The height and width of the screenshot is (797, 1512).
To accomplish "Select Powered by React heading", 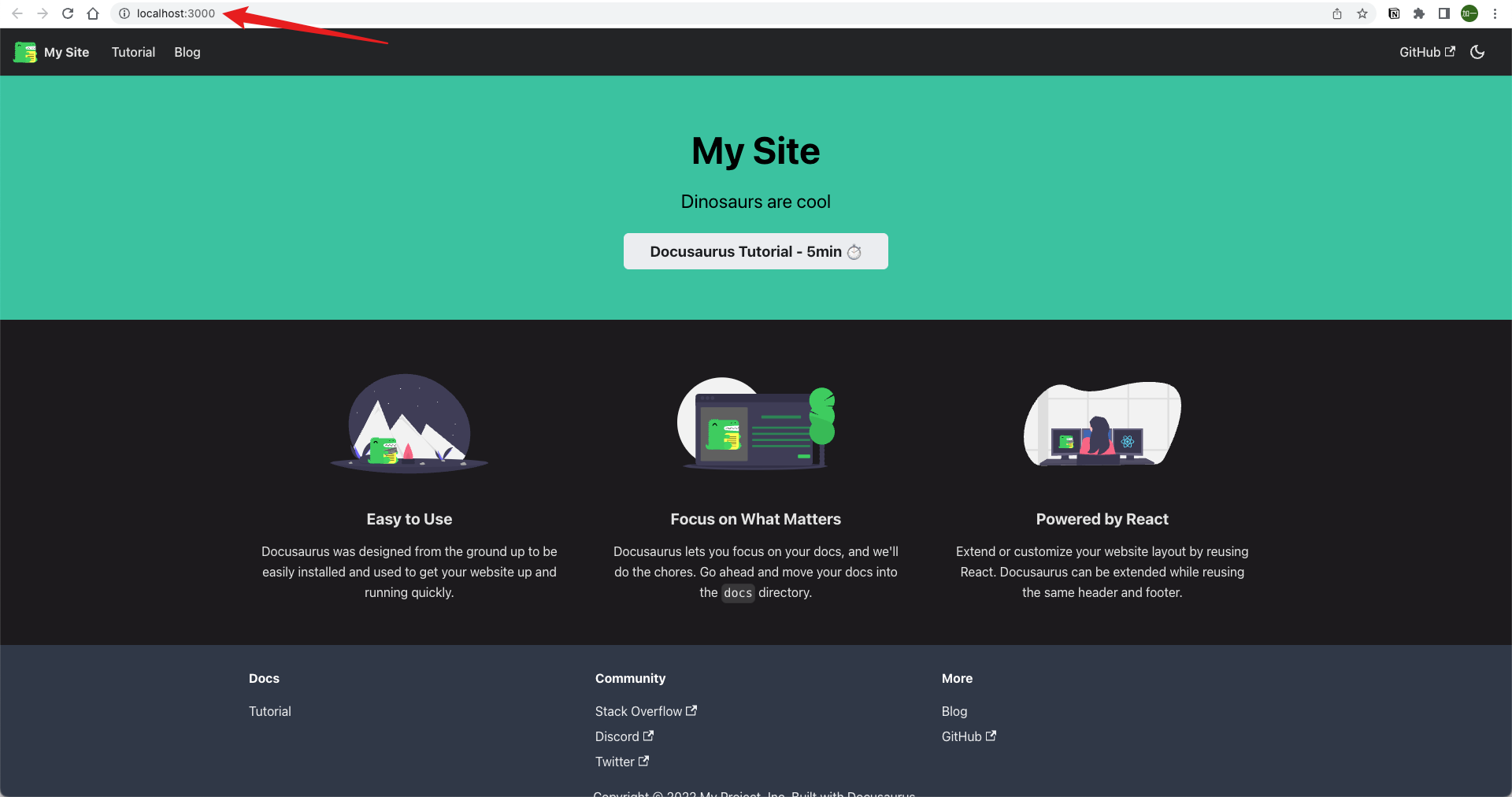I will 1102,519.
